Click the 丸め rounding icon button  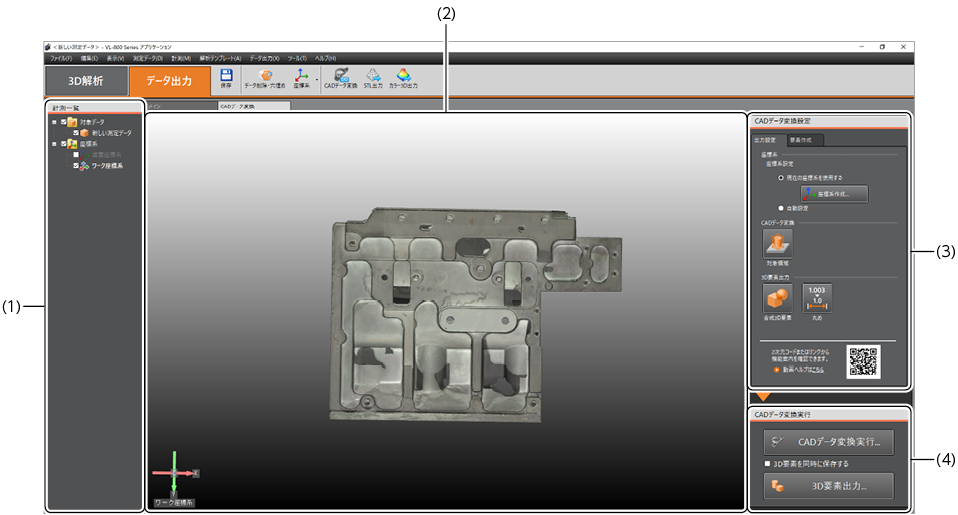pyautogui.click(x=816, y=298)
